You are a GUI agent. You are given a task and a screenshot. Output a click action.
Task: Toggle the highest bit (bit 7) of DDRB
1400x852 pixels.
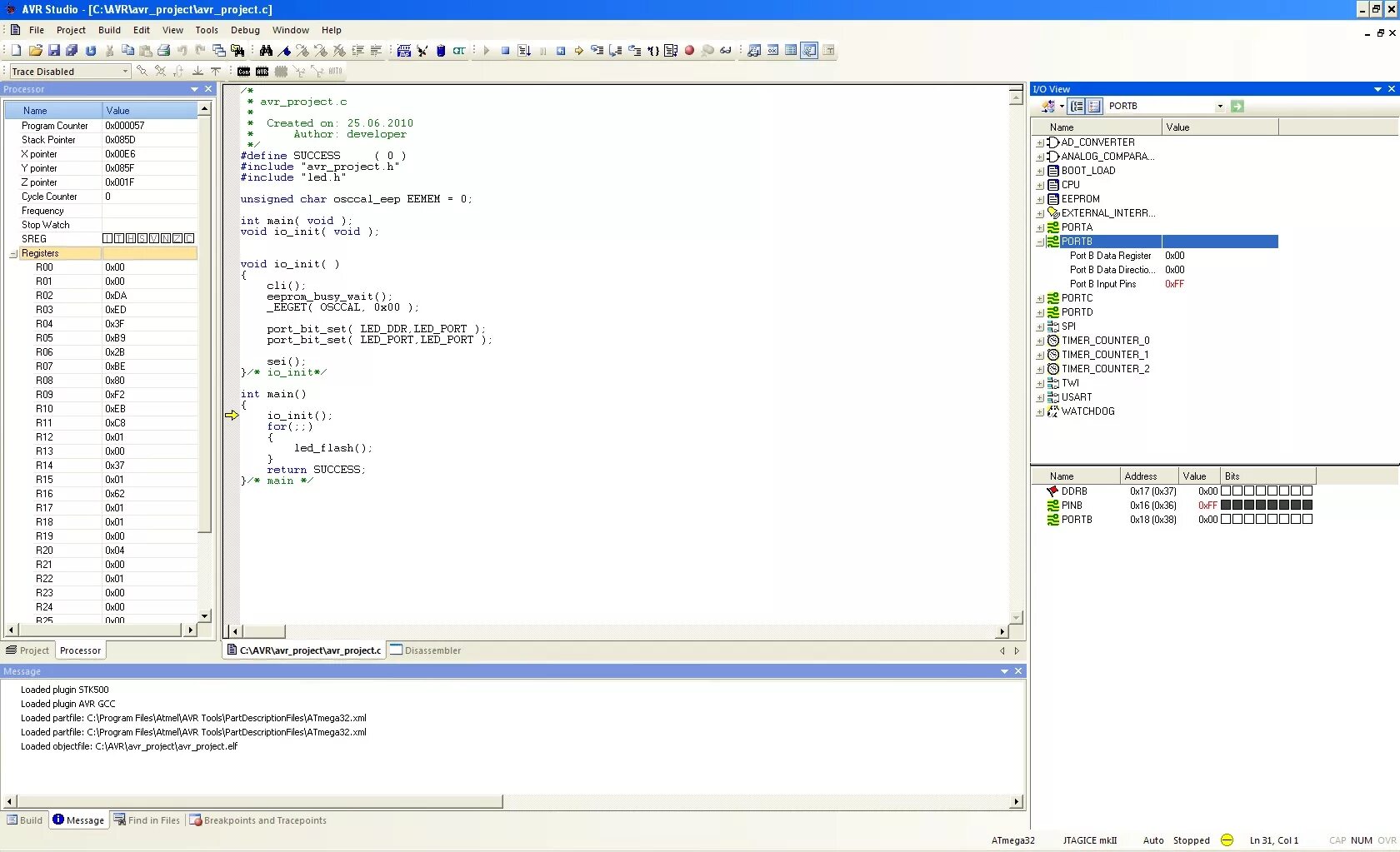pyautogui.click(x=1226, y=491)
